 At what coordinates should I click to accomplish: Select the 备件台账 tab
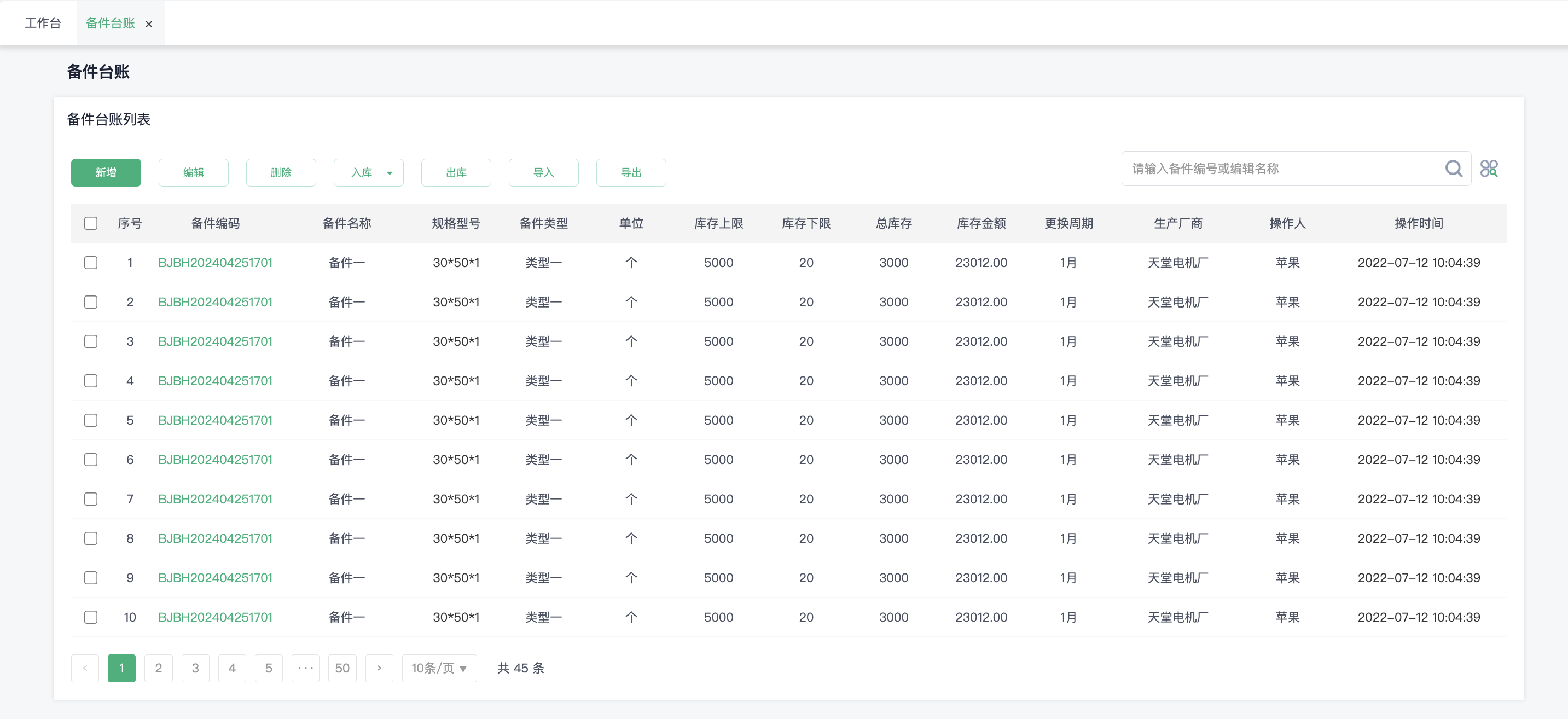click(x=110, y=23)
